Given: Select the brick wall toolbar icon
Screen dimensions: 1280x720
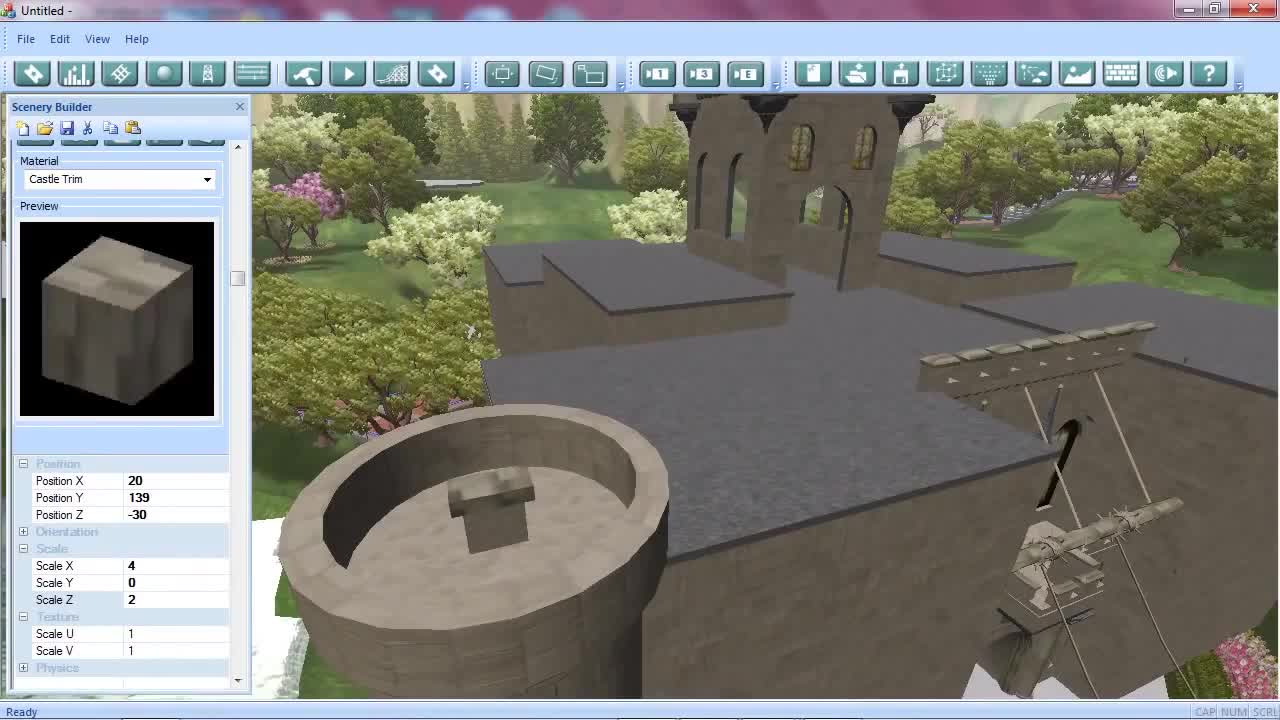Looking at the screenshot, I should [x=1121, y=74].
